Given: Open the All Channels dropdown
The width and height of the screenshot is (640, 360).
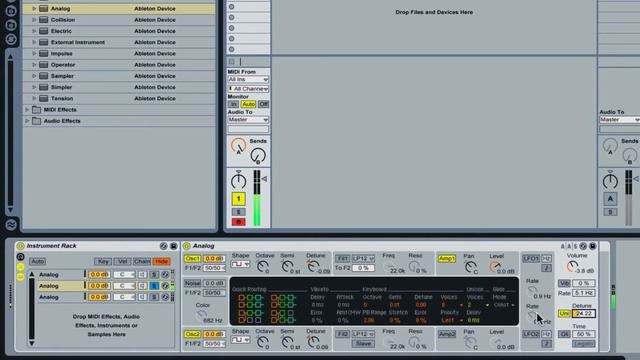Looking at the screenshot, I should pyautogui.click(x=248, y=89).
